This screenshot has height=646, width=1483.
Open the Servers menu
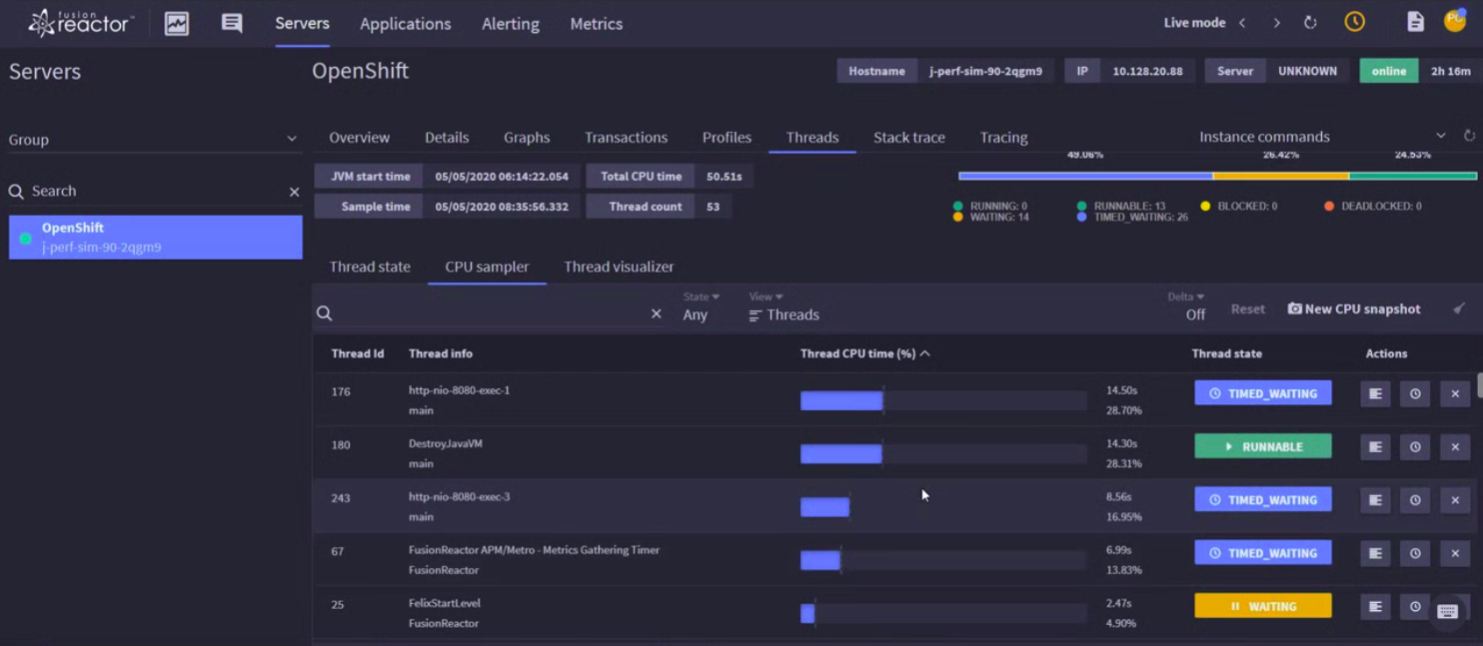click(x=302, y=23)
